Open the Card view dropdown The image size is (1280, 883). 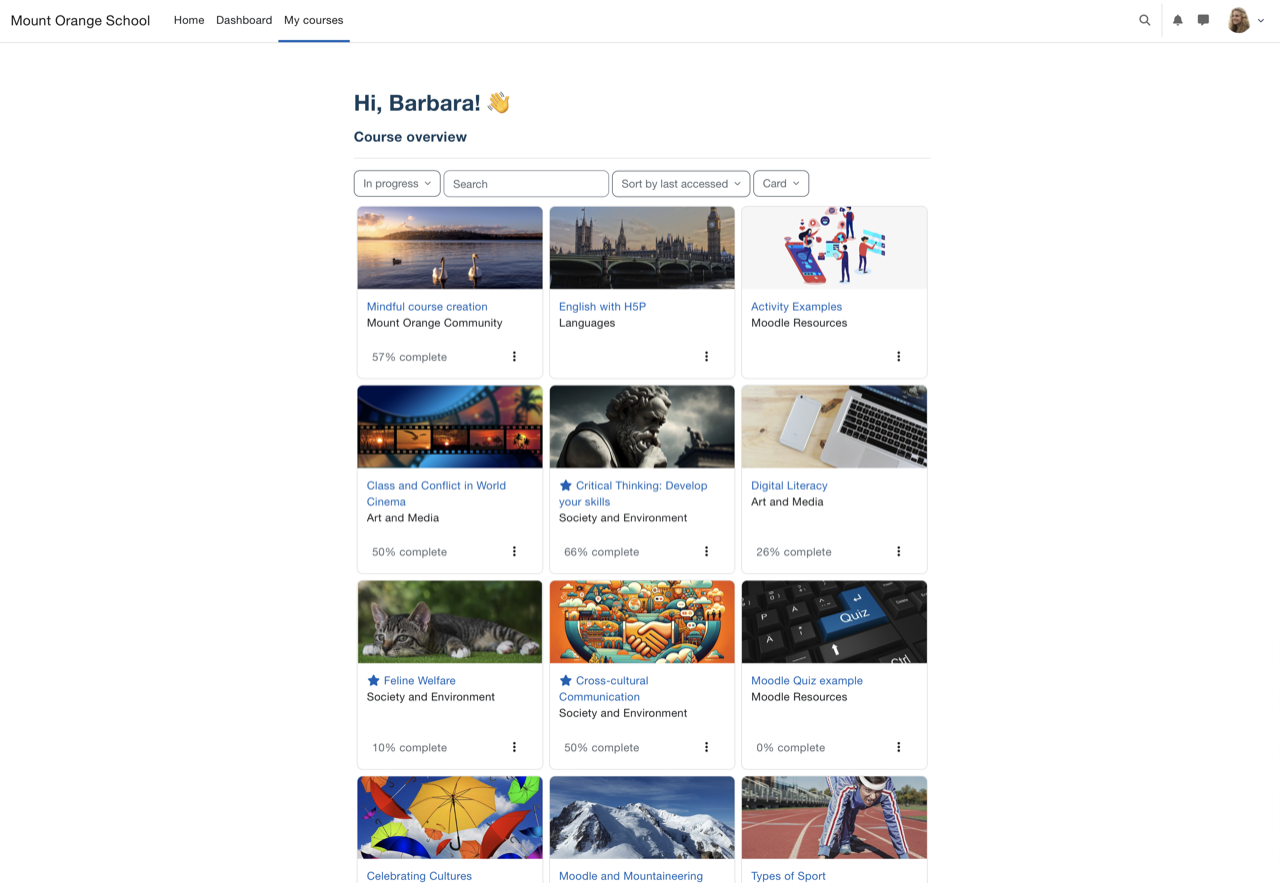pyautogui.click(x=781, y=184)
